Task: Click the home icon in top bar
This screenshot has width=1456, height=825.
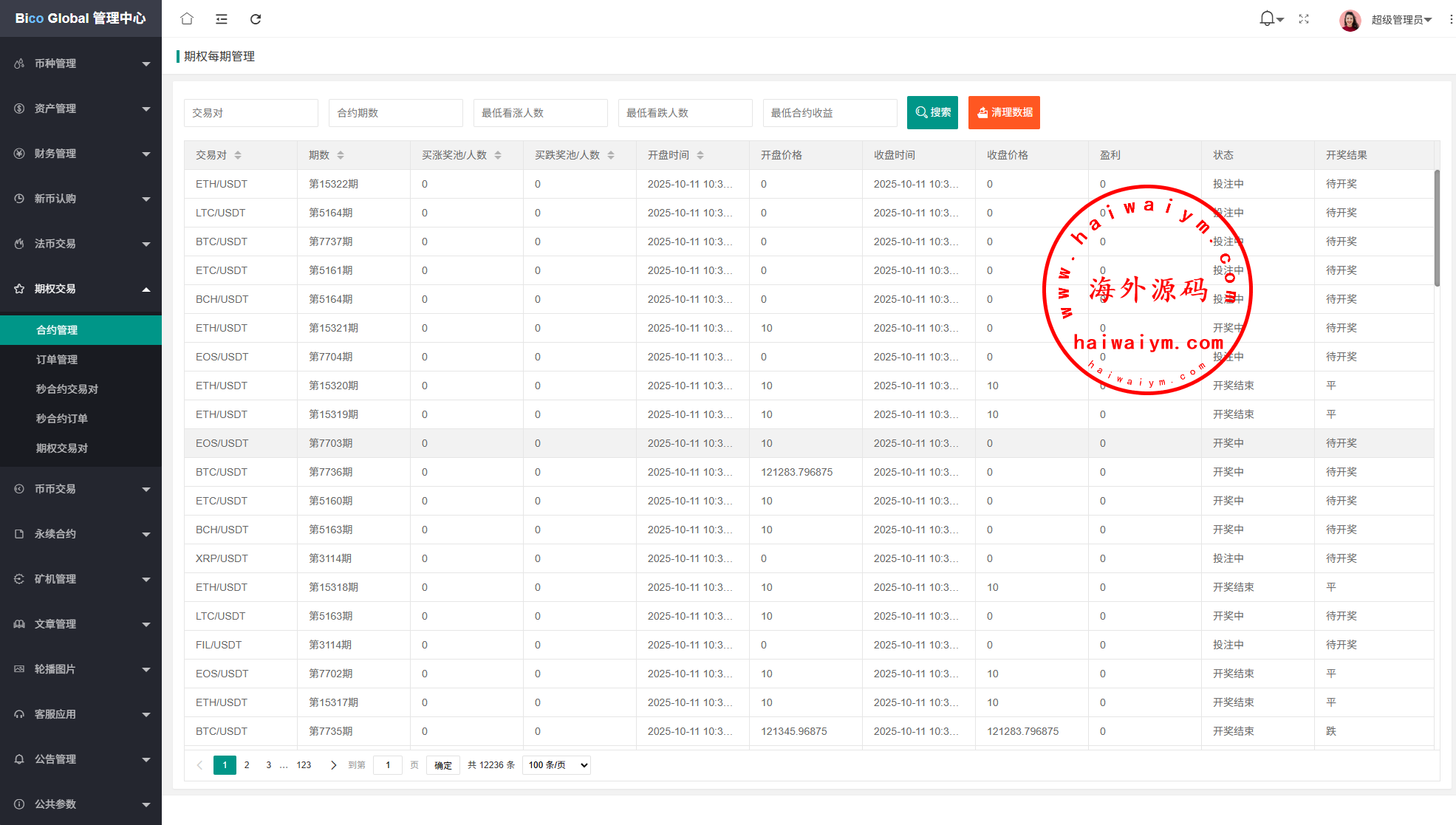Action: [x=187, y=18]
